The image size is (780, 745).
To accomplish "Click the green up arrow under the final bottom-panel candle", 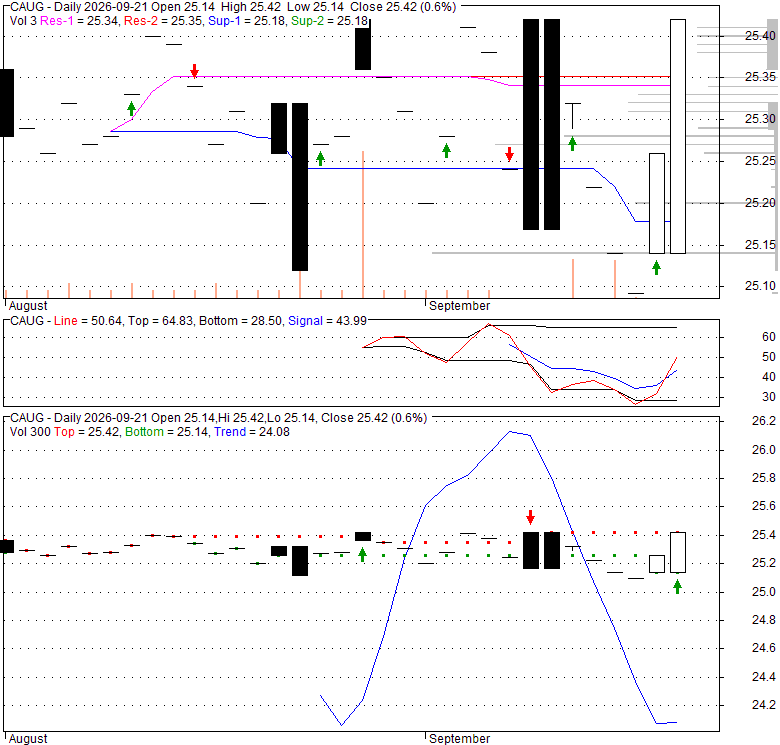I will tap(678, 587).
